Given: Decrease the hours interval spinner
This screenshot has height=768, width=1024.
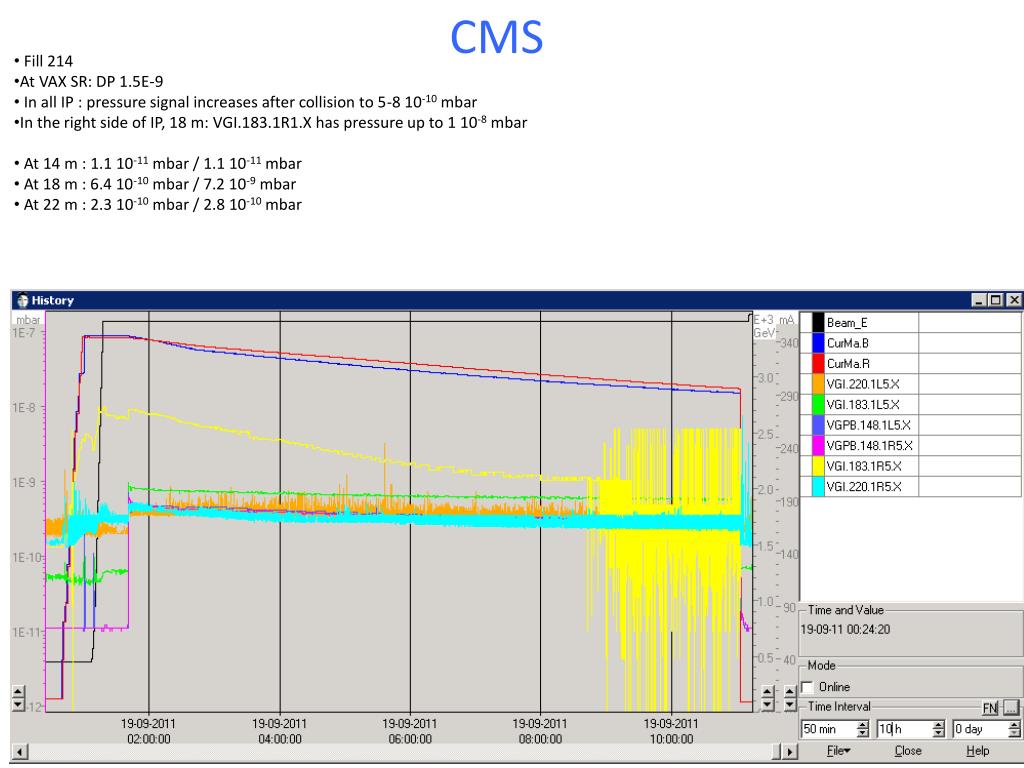Looking at the screenshot, I should click(x=938, y=733).
